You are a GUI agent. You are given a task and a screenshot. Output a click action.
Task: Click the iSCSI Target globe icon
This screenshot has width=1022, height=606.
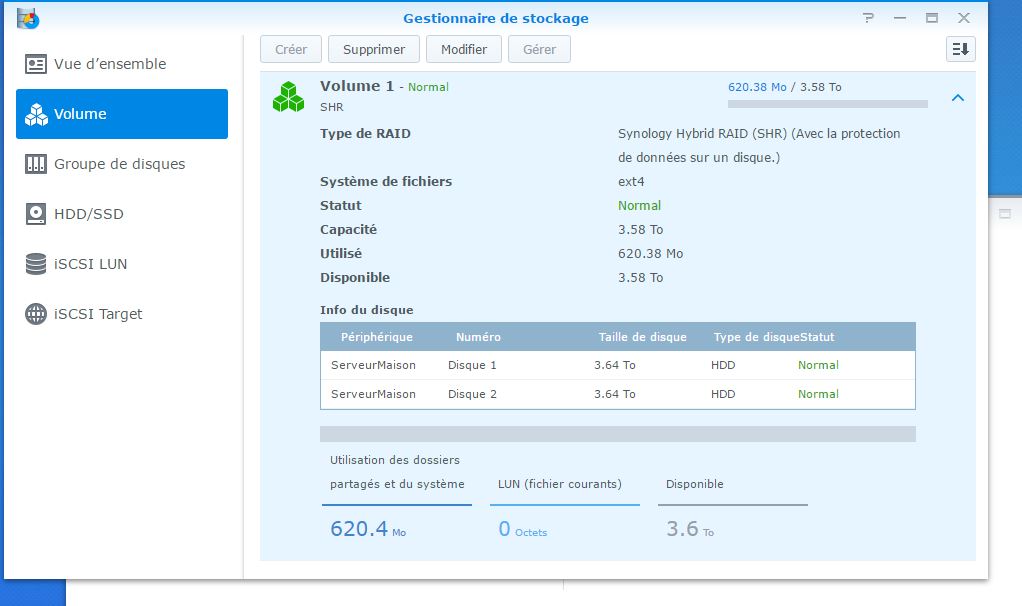(37, 314)
